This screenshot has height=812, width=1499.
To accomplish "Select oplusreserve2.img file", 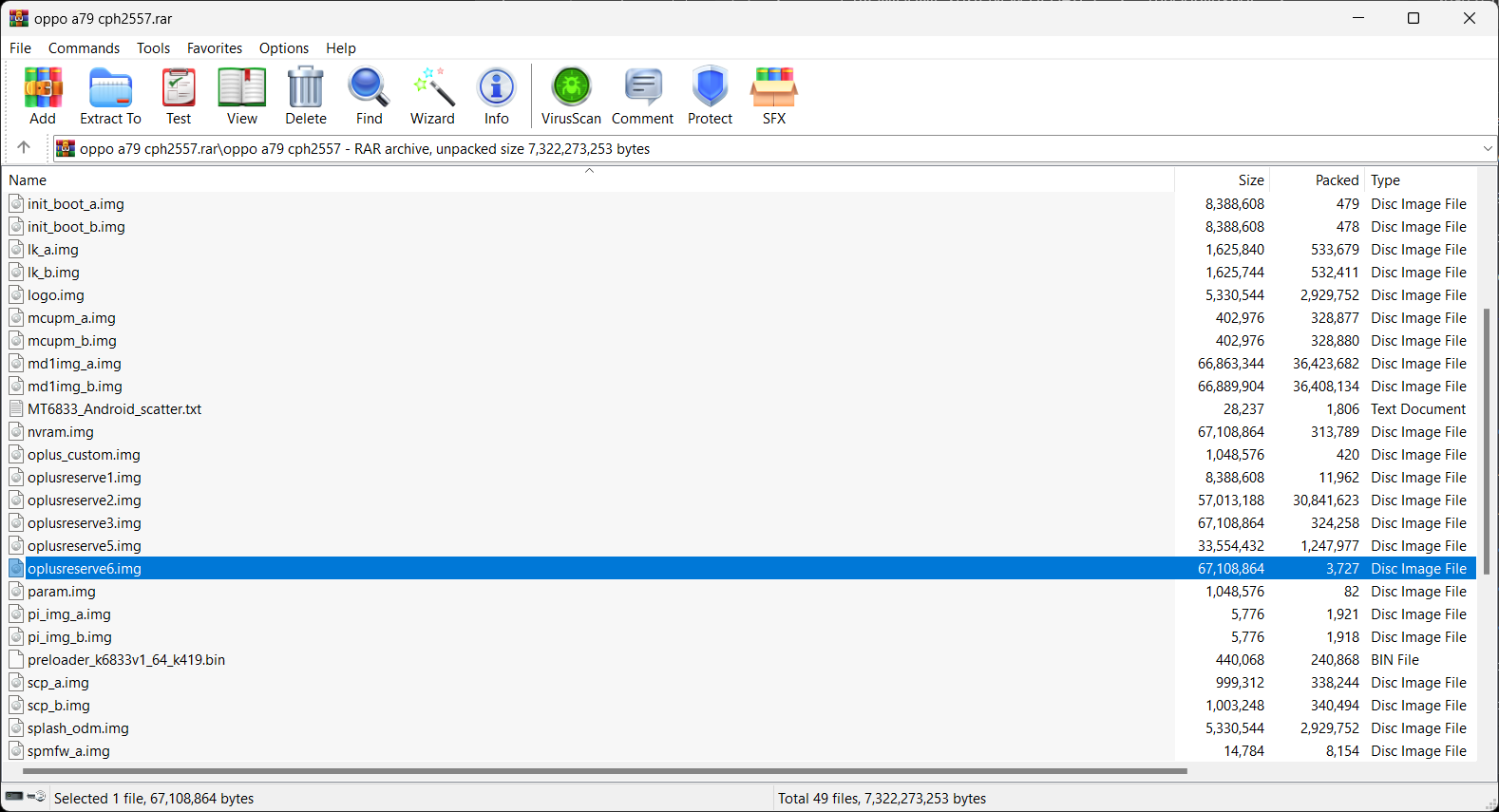I will 85,500.
